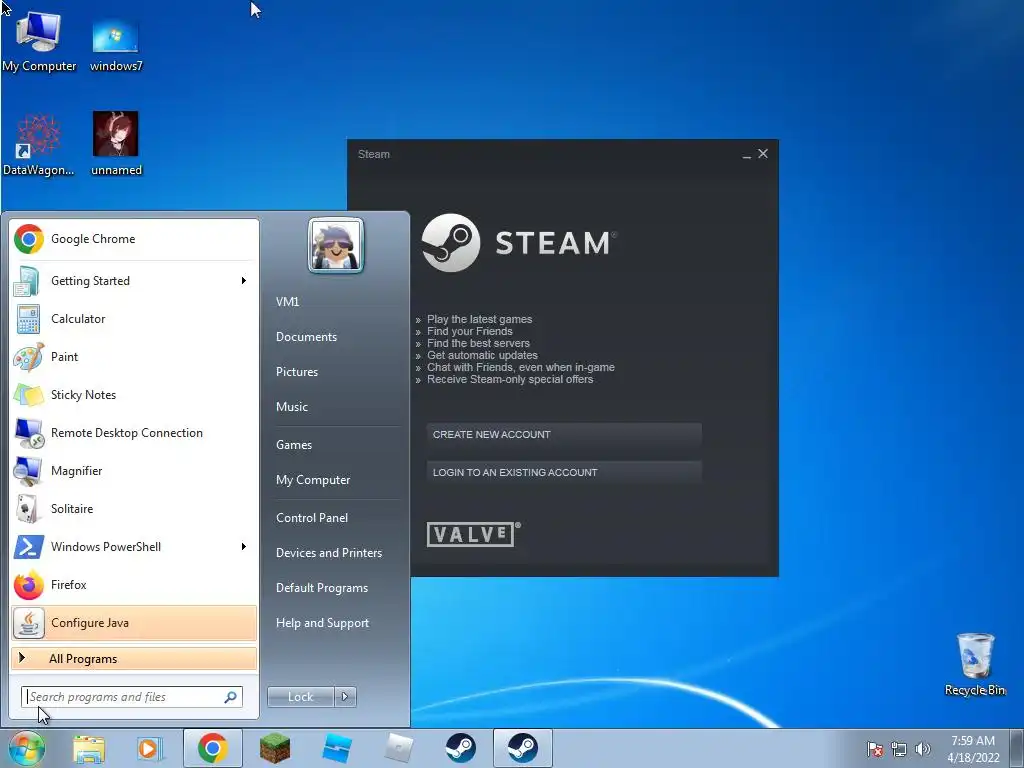This screenshot has width=1024, height=768.
Task: Open Windows Media Player from the taskbar
Action: 150,749
